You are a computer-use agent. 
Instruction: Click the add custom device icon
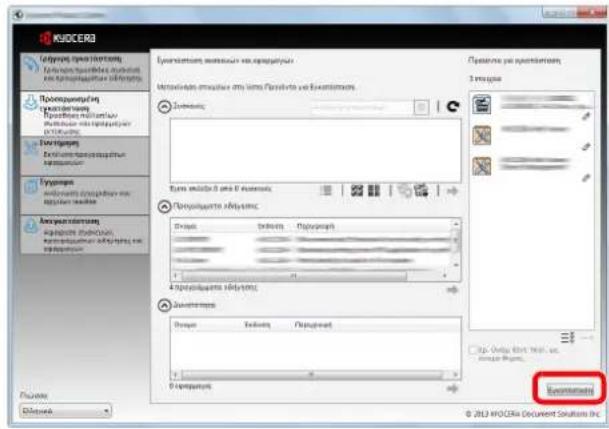click(x=421, y=191)
